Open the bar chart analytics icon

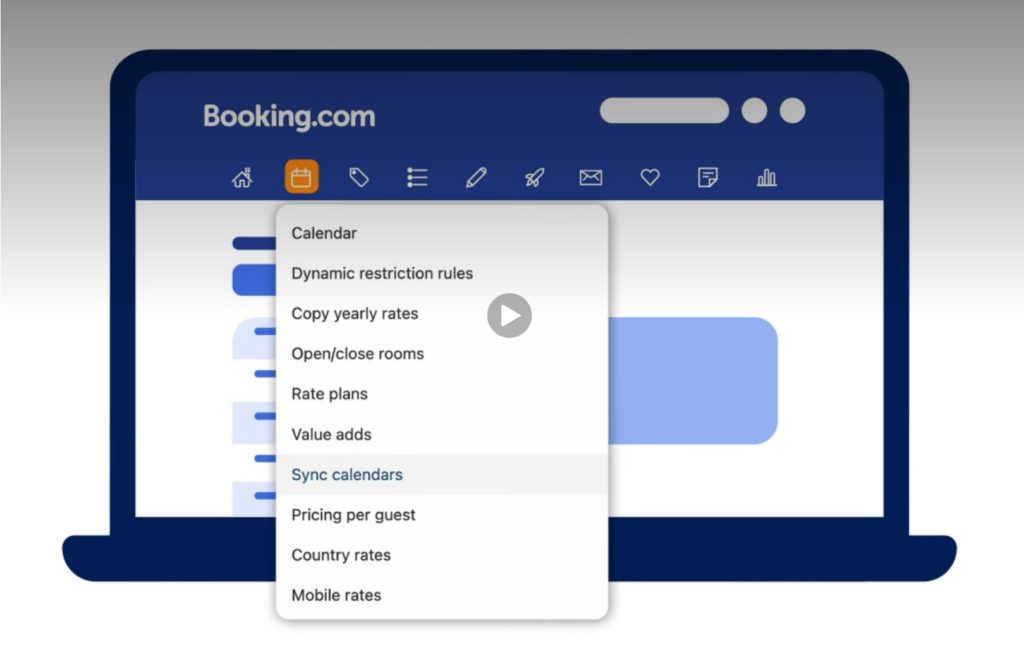pyautogui.click(x=766, y=177)
